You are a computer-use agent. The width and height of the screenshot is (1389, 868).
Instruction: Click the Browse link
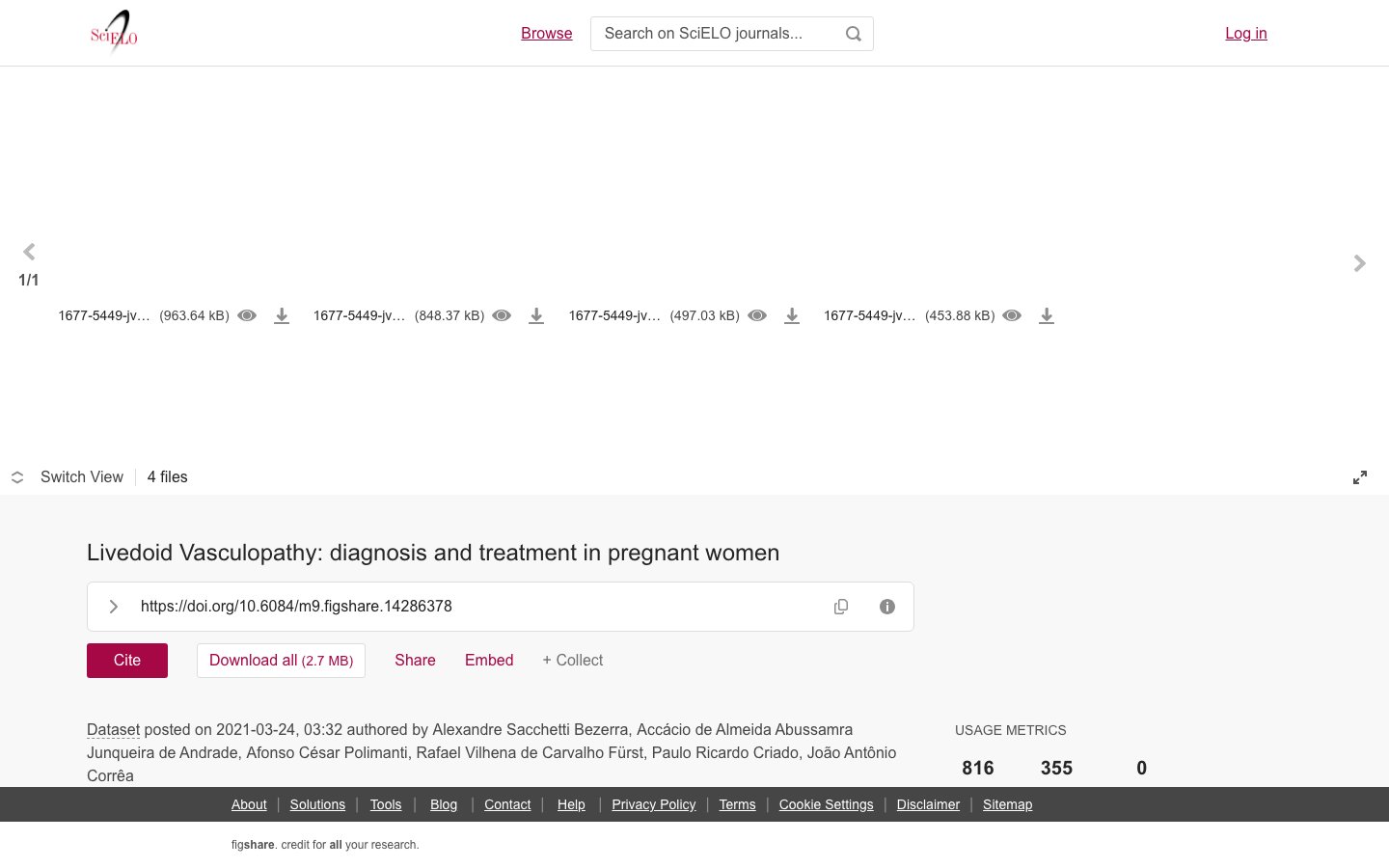(547, 33)
